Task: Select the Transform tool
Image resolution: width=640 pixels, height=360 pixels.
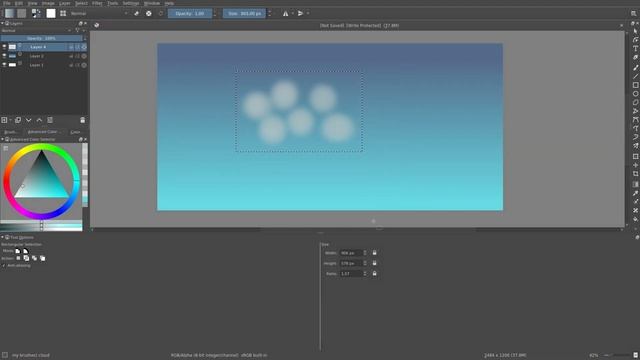Action: click(x=636, y=156)
